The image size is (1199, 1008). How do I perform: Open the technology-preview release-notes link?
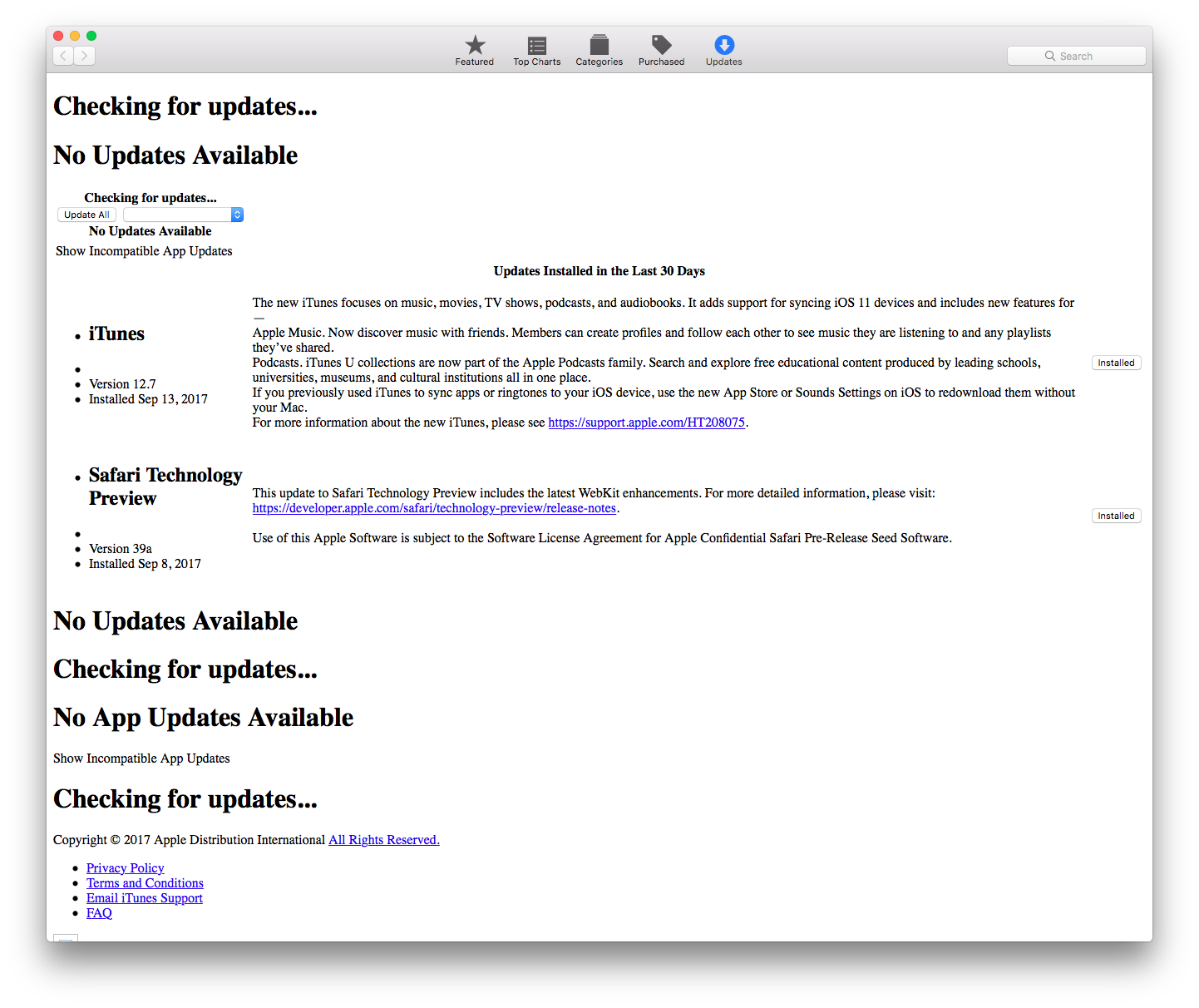point(434,508)
